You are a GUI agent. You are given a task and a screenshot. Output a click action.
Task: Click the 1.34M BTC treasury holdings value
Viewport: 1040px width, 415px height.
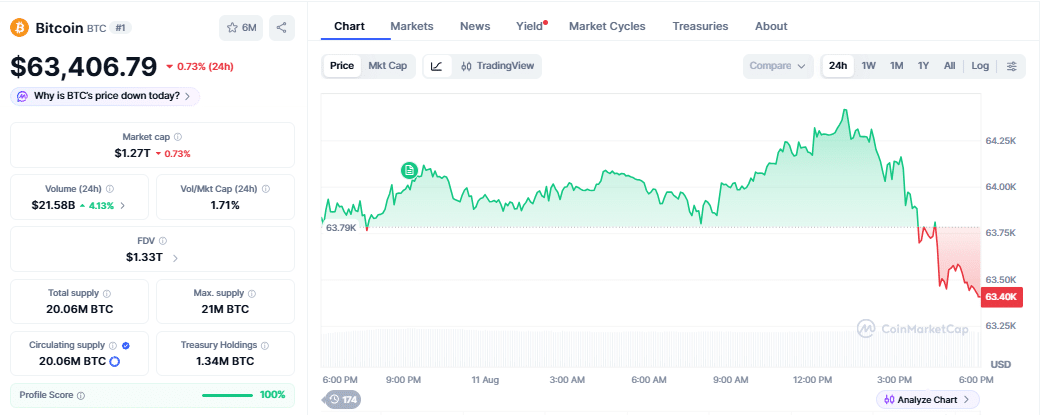coord(225,361)
